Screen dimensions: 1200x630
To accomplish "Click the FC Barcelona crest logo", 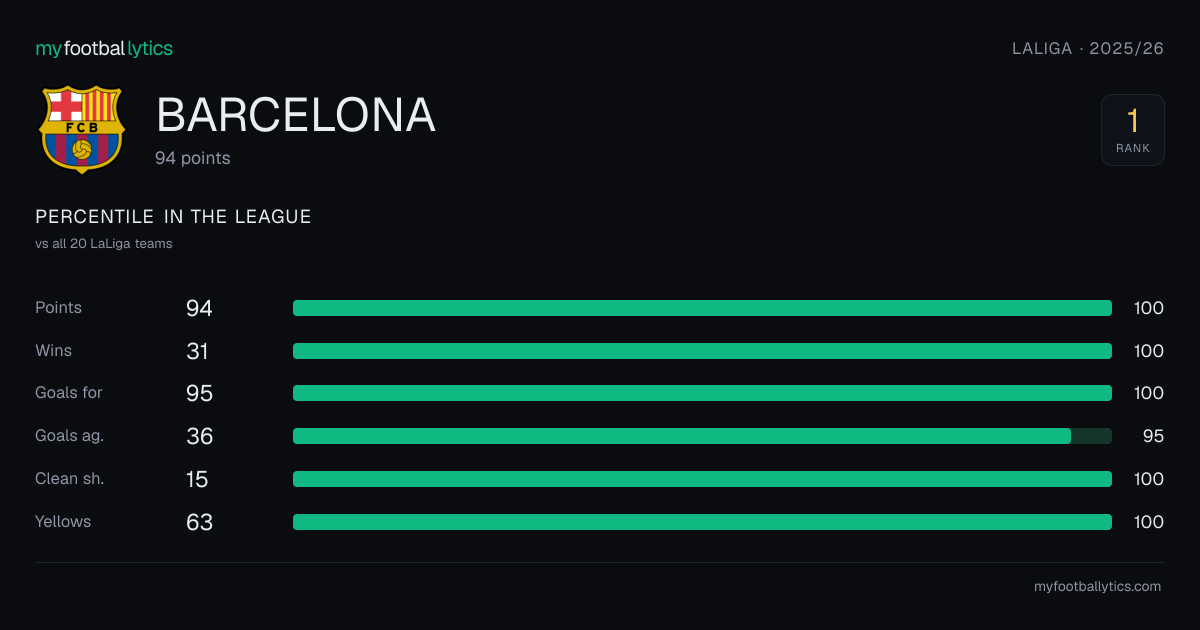I will [81, 129].
